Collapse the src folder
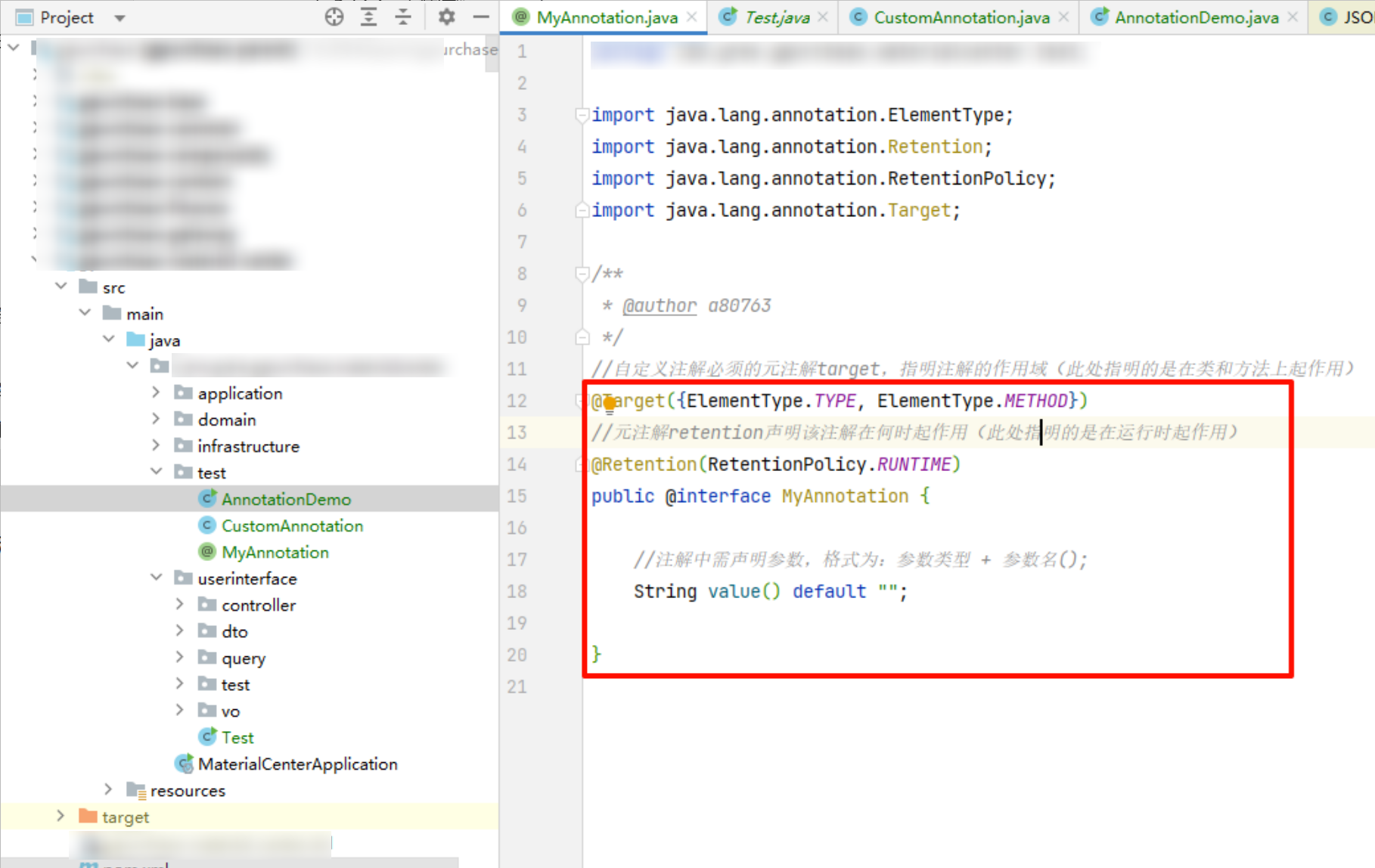 (61, 287)
